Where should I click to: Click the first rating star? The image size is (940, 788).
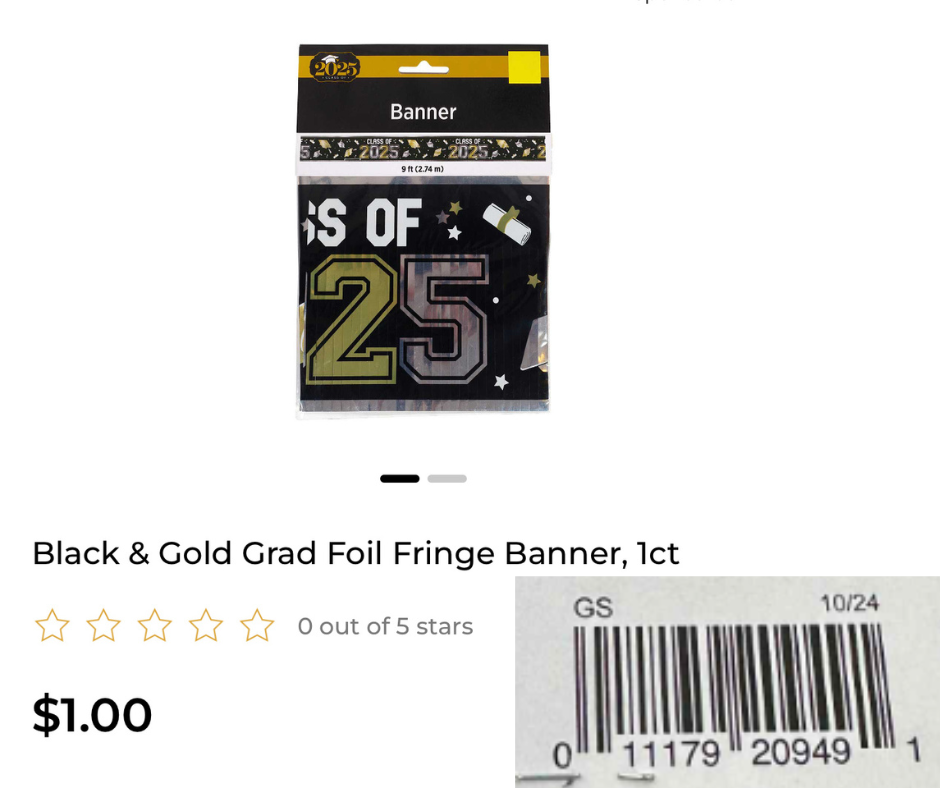tap(52, 625)
